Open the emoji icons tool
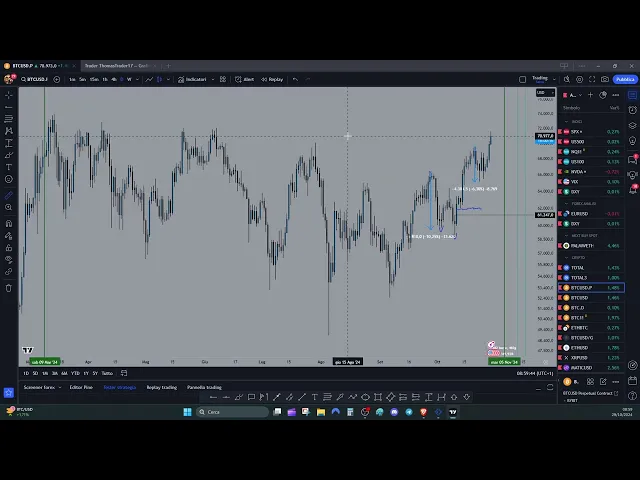640x480 pixels. pyautogui.click(x=9, y=179)
